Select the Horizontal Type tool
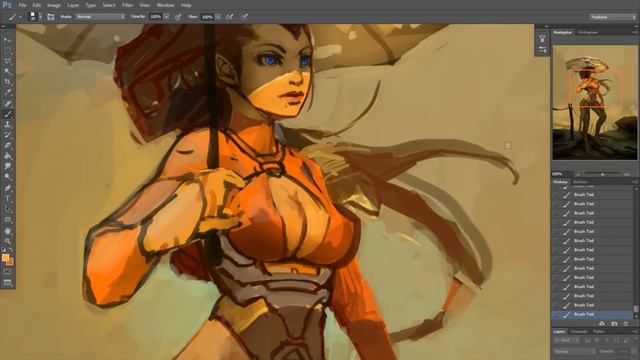The width and height of the screenshot is (640, 360). pos(7,199)
